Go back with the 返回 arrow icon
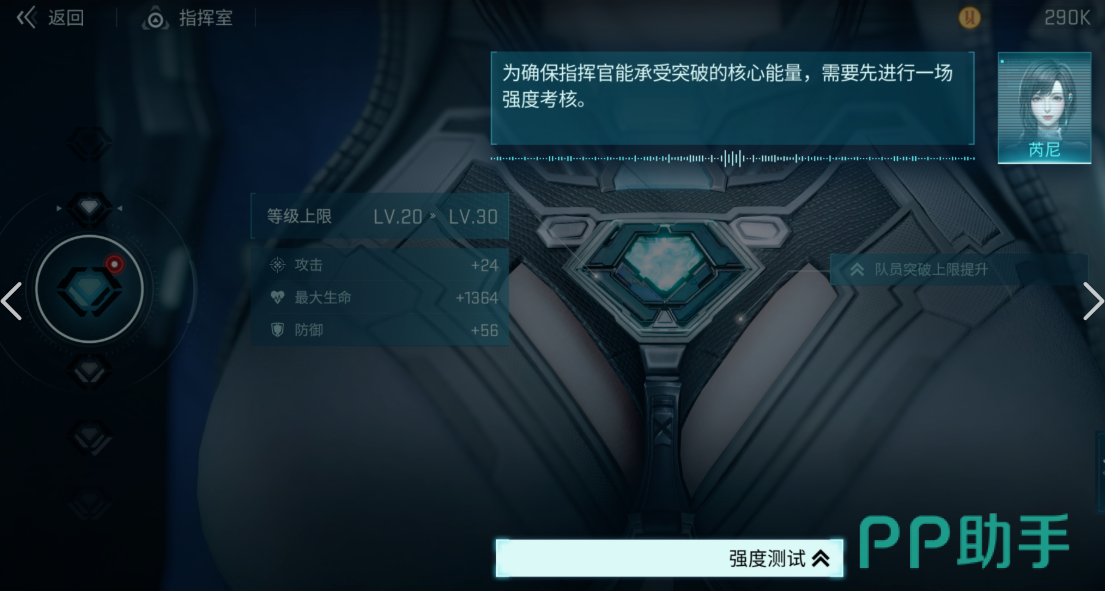Screen dimensions: 1105x591 pos(26,18)
